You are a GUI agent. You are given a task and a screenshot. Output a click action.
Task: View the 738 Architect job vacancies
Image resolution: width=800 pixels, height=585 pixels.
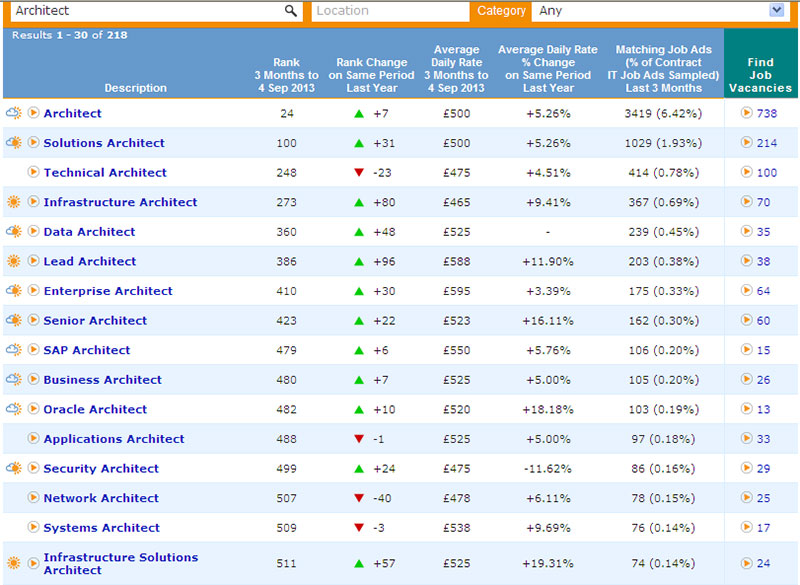(767, 113)
